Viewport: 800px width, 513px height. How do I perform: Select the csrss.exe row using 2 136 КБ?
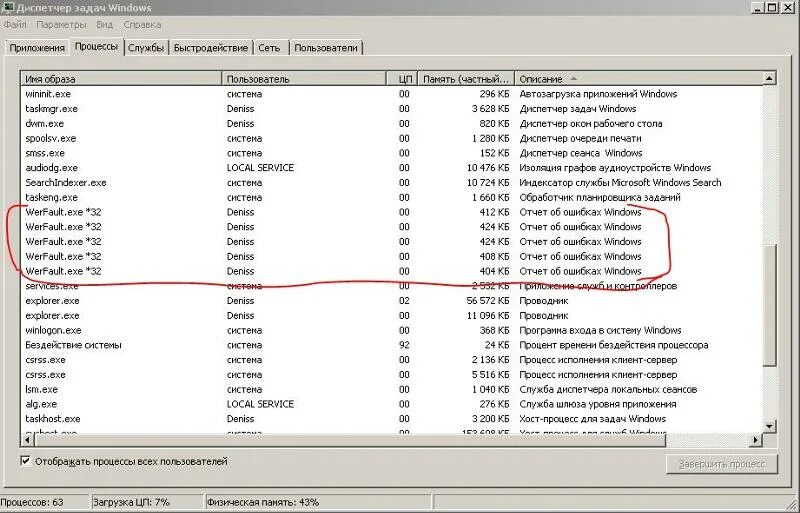[x=392, y=360]
